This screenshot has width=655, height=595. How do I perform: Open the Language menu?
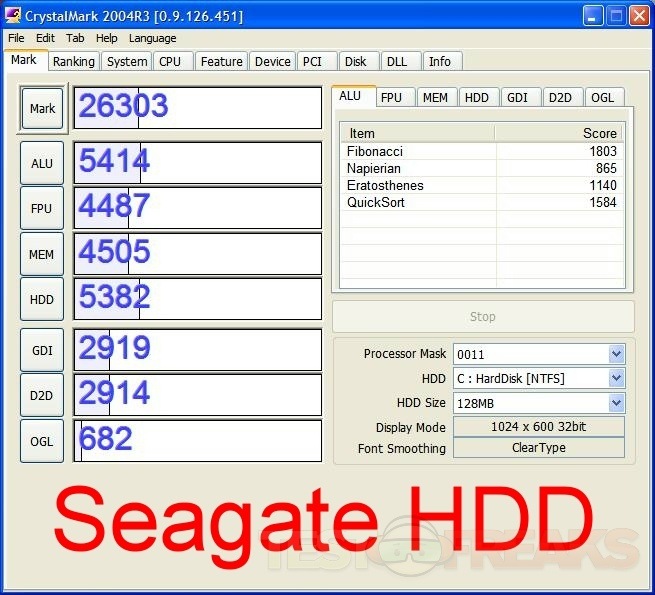pyautogui.click(x=152, y=38)
